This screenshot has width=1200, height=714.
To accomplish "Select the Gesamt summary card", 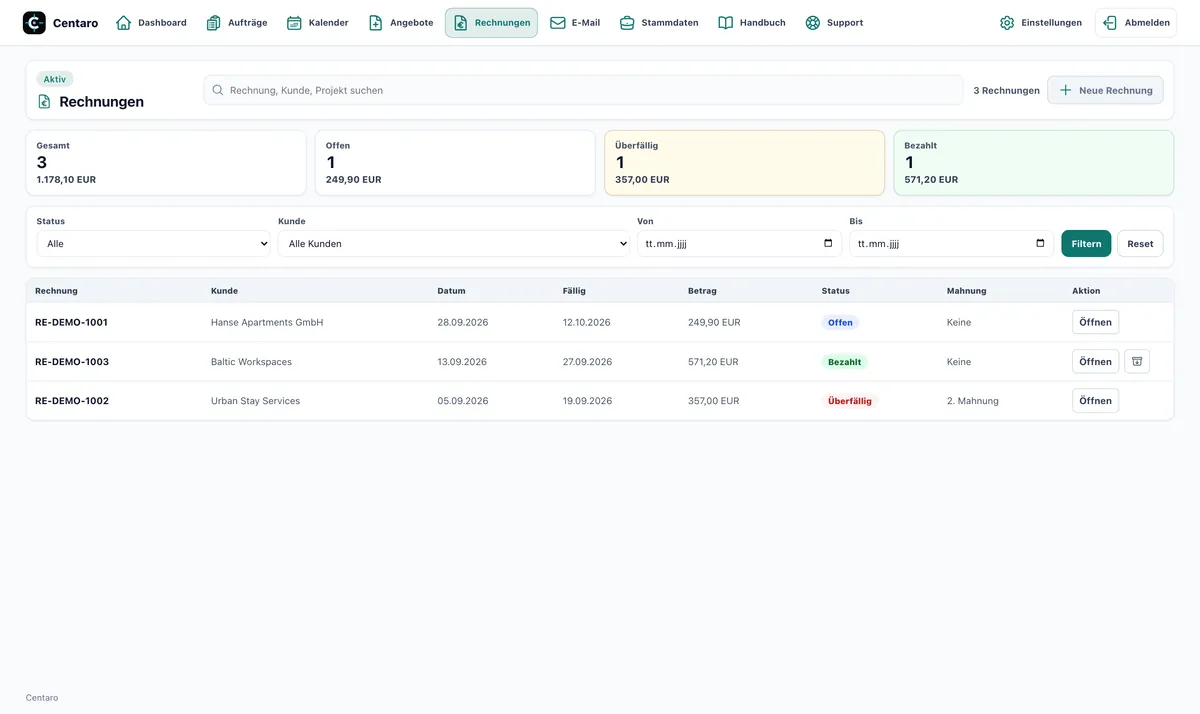I will (166, 163).
